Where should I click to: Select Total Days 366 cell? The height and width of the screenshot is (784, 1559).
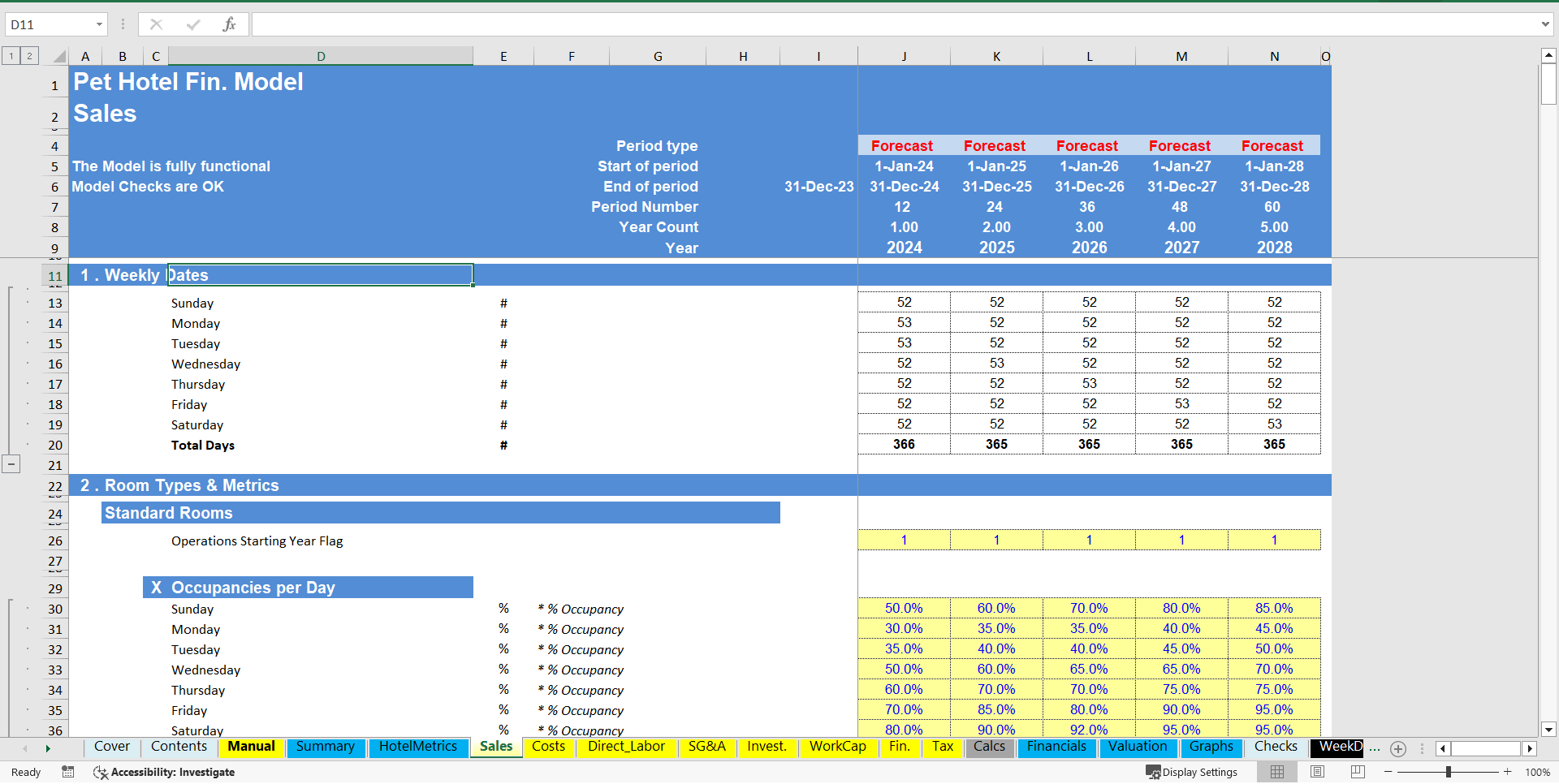(x=904, y=444)
